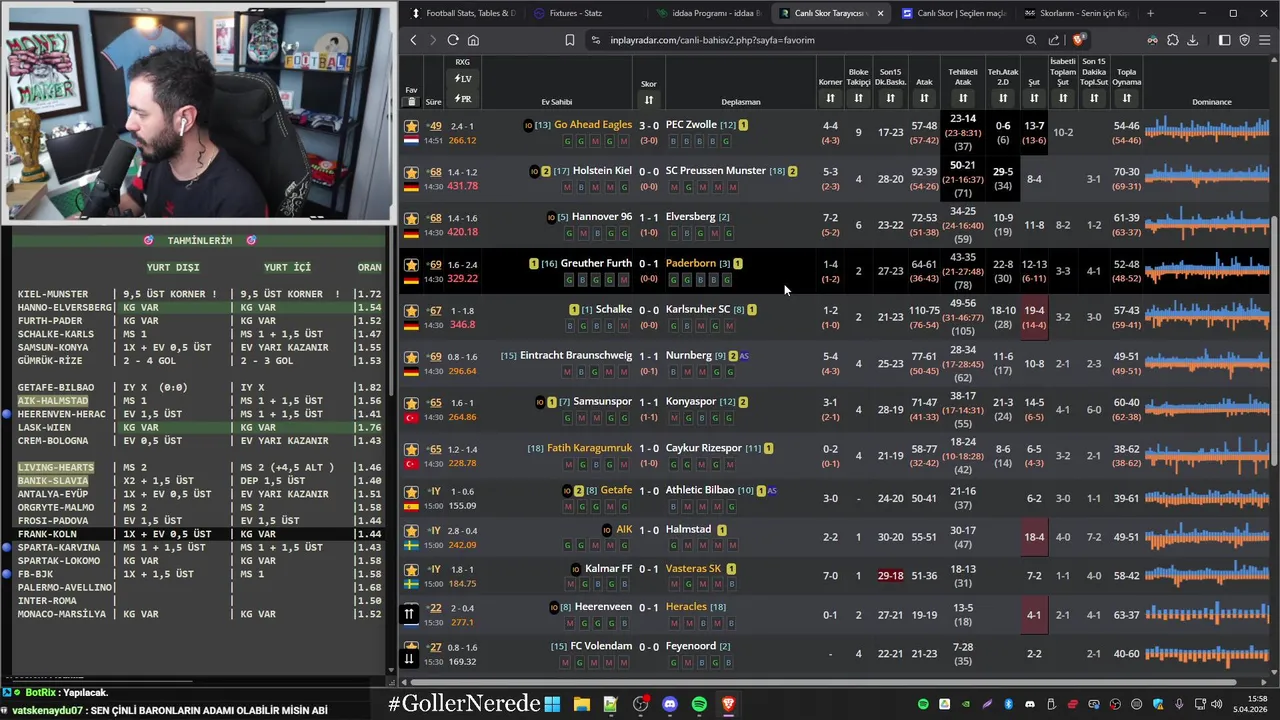Open Spotify from taskbar
This screenshot has width=1280, height=720.
click(x=698, y=704)
